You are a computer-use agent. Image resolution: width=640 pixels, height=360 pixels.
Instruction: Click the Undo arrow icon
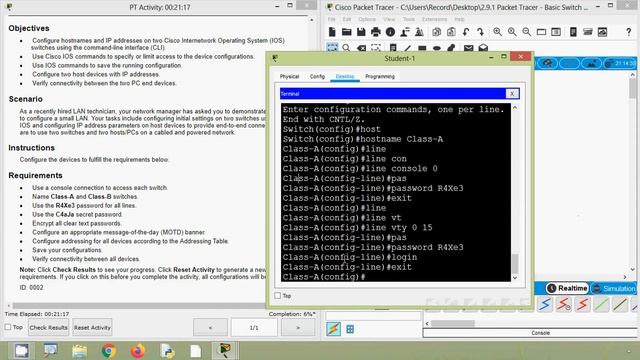(x=466, y=32)
